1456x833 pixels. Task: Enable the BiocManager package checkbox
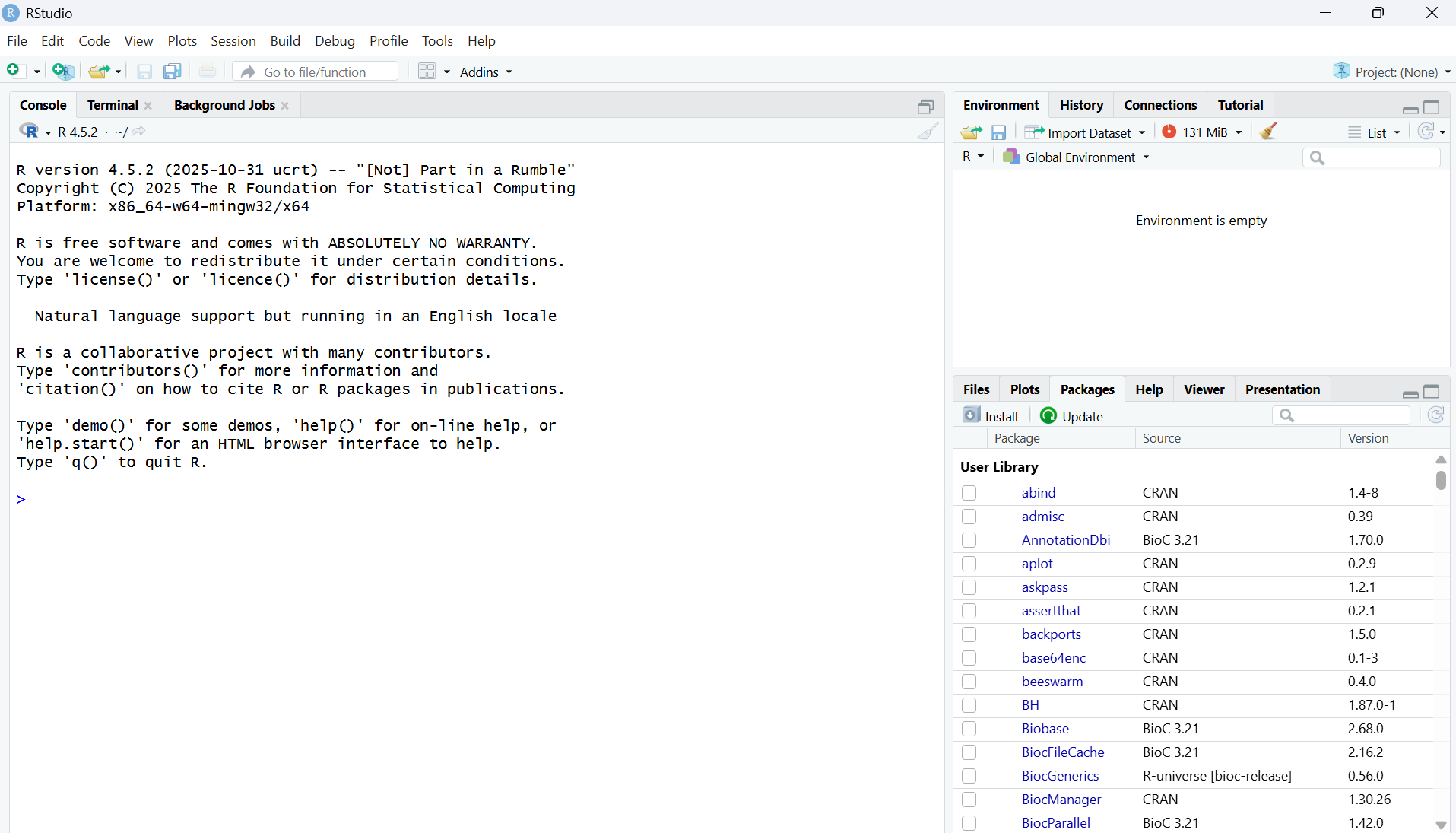pos(969,800)
